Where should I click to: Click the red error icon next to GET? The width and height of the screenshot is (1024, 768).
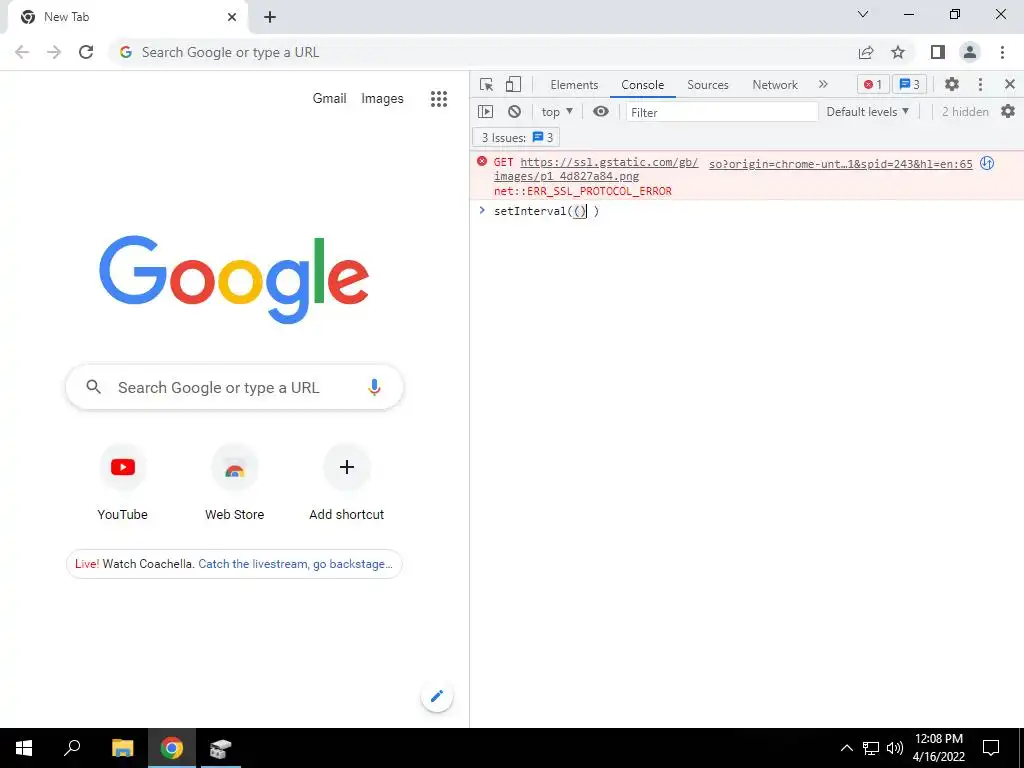(x=482, y=161)
